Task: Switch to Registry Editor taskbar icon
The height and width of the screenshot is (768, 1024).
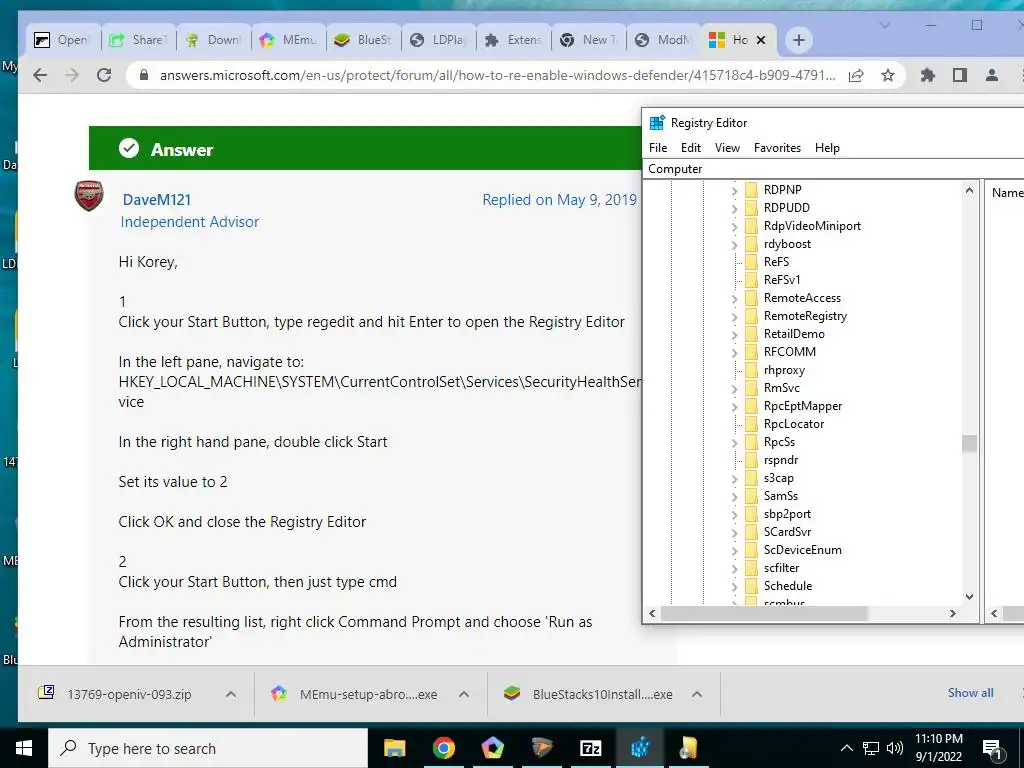Action: [640, 748]
